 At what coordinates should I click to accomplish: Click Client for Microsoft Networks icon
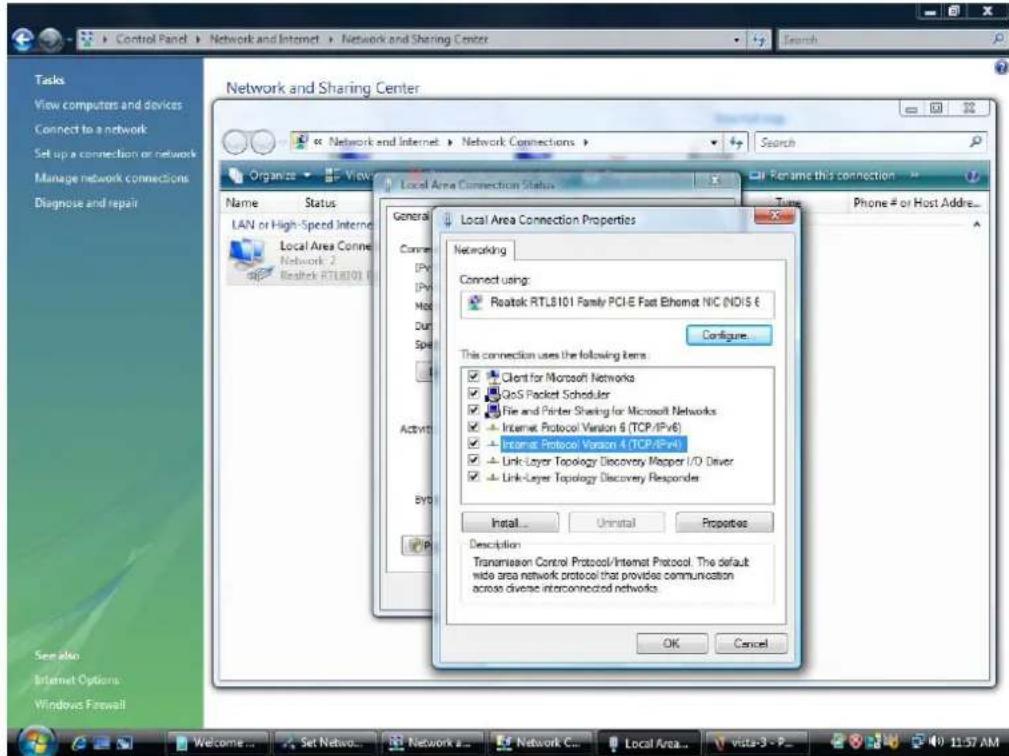coord(493,377)
